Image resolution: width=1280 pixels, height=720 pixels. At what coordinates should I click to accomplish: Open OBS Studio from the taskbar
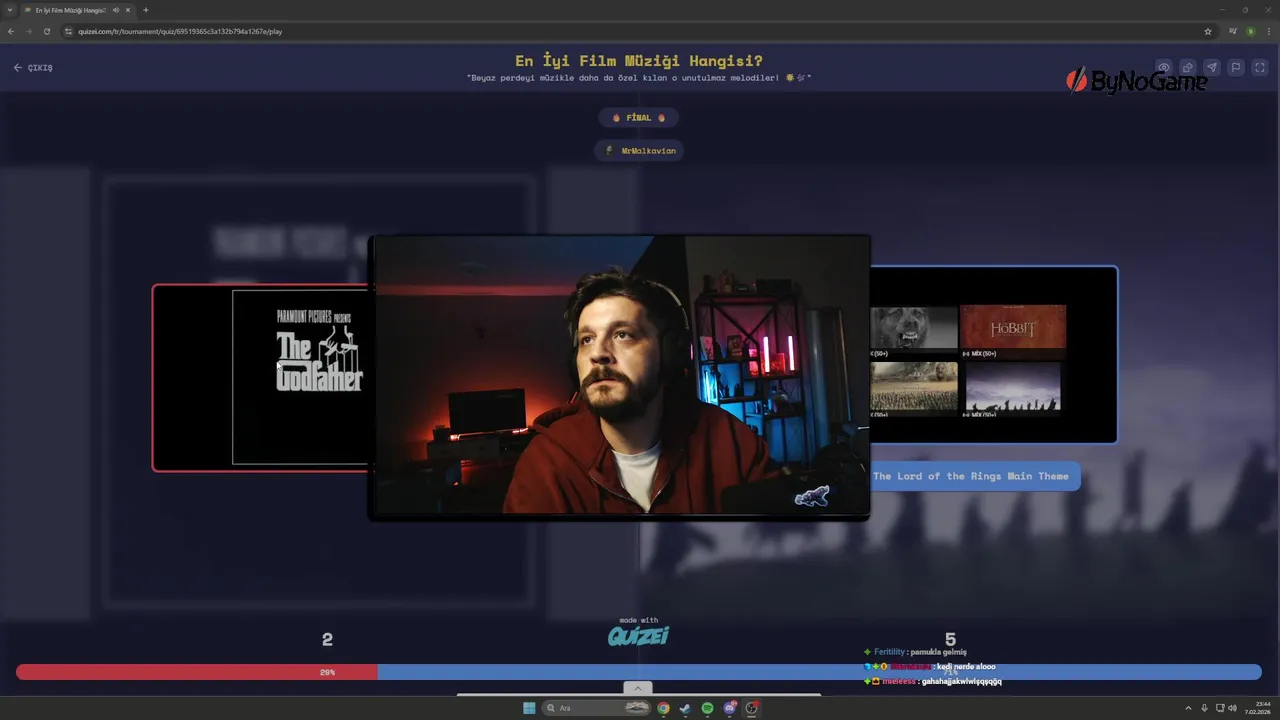pyautogui.click(x=752, y=708)
